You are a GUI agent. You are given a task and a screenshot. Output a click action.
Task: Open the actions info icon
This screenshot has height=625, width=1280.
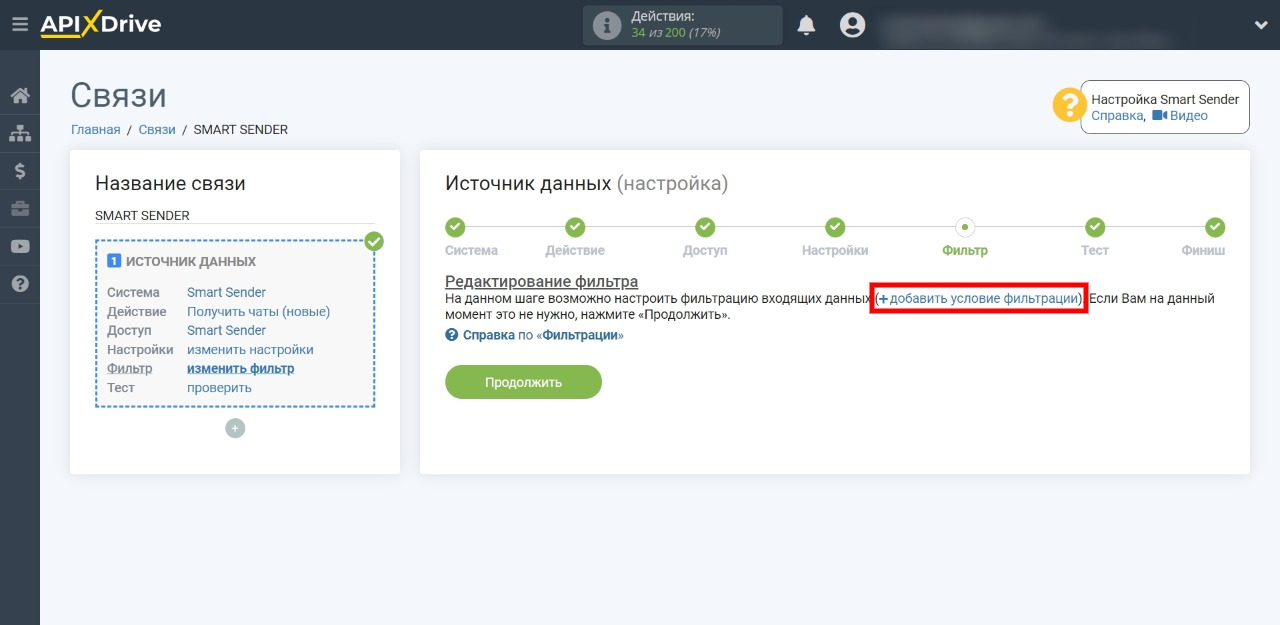click(607, 25)
